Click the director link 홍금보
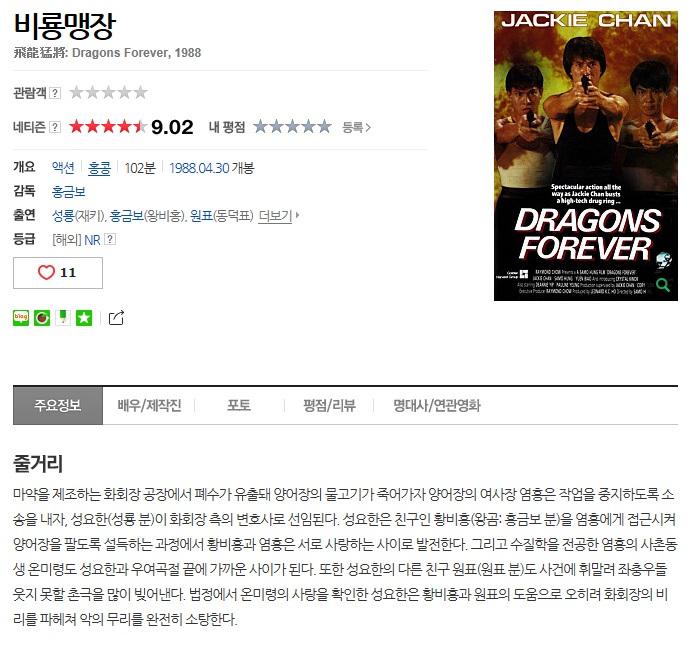The width and height of the screenshot is (690, 645). tap(69, 192)
